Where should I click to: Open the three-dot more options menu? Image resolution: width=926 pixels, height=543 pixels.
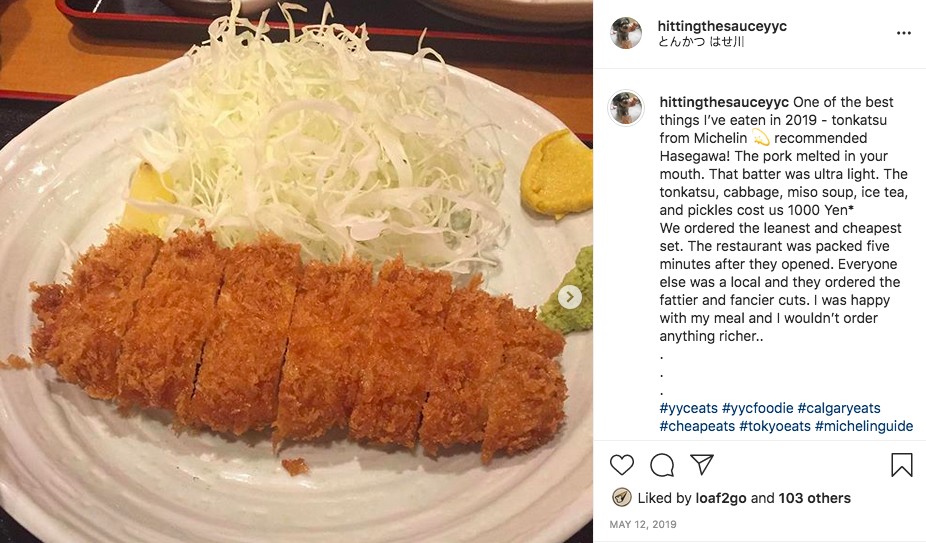(x=904, y=33)
